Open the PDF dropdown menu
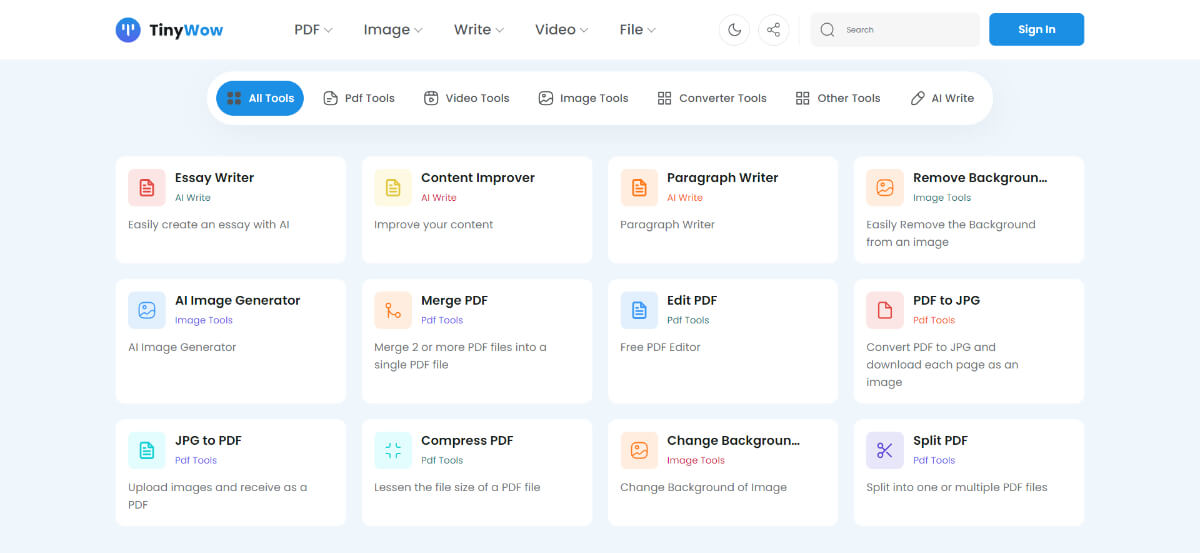Viewport: 1200px width, 553px height. coord(313,30)
